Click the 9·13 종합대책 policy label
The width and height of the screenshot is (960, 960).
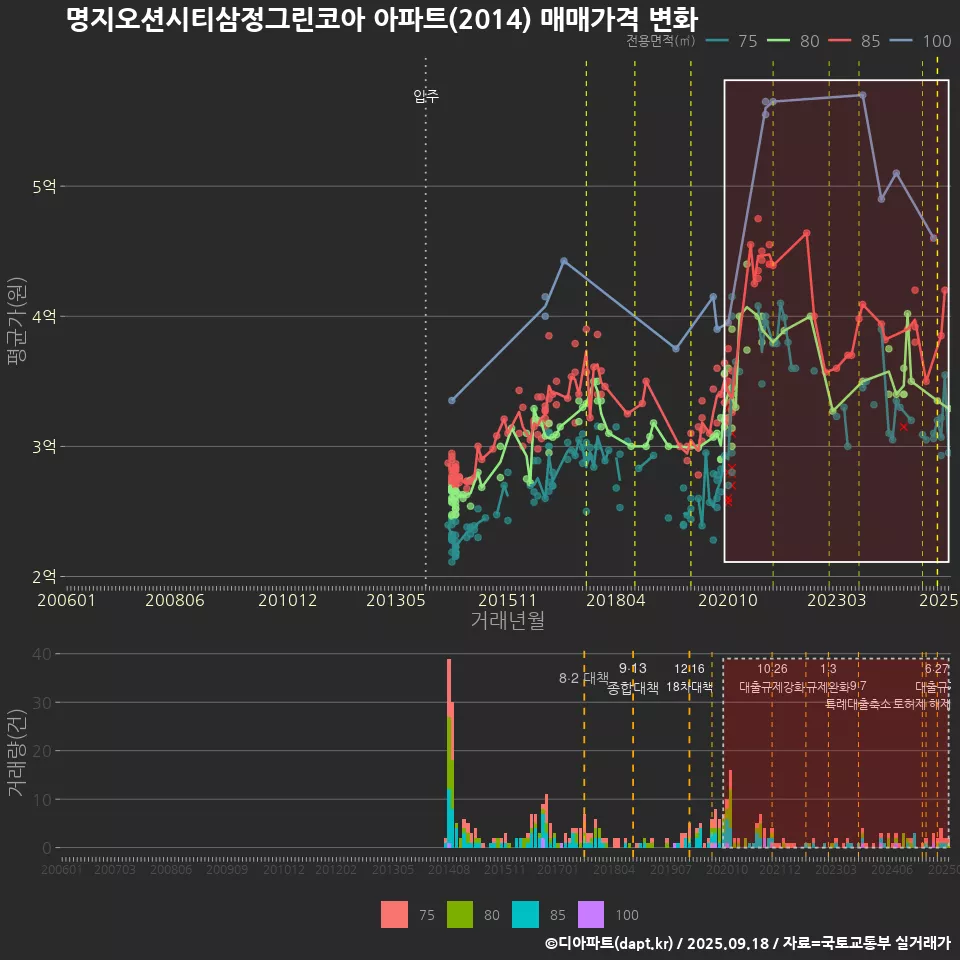pyautogui.click(x=633, y=678)
